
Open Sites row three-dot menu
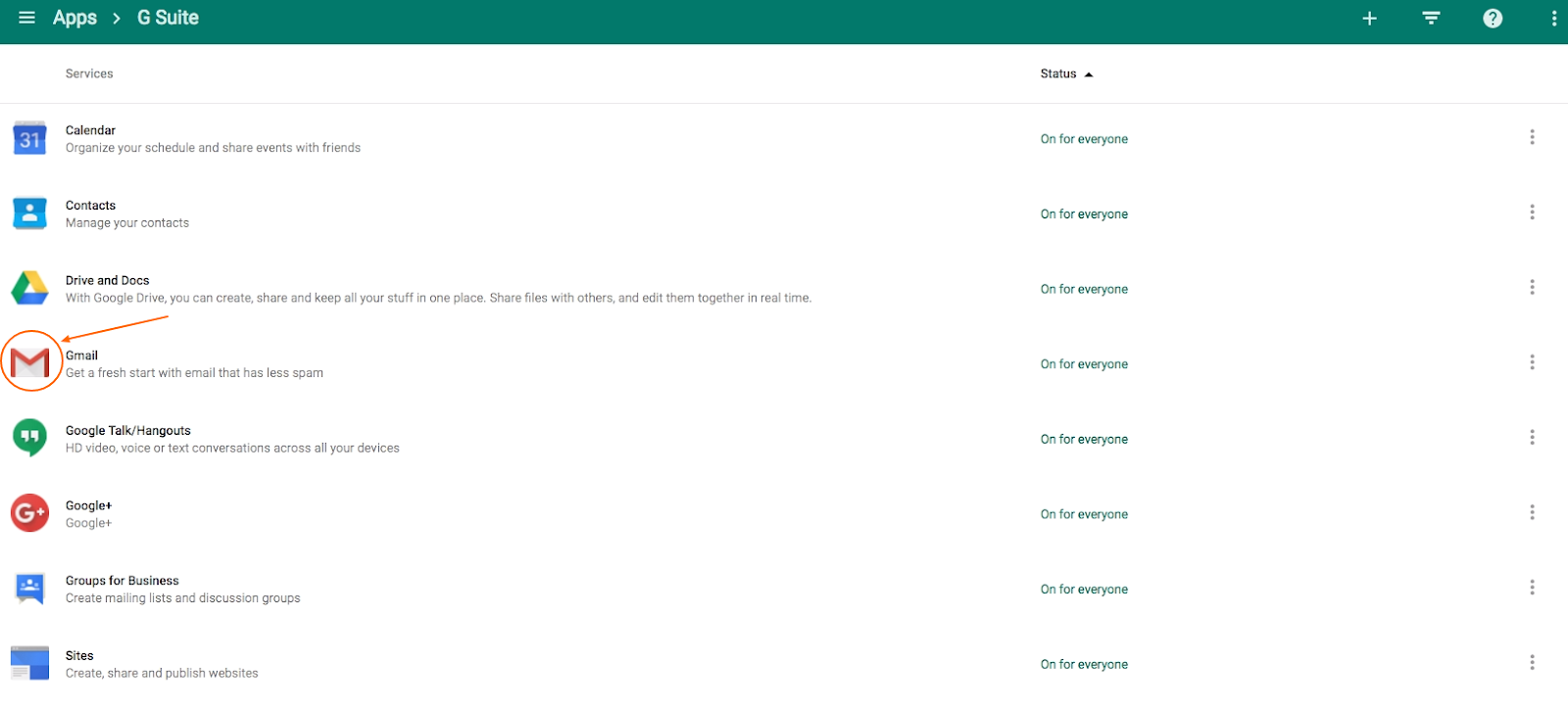tap(1532, 663)
